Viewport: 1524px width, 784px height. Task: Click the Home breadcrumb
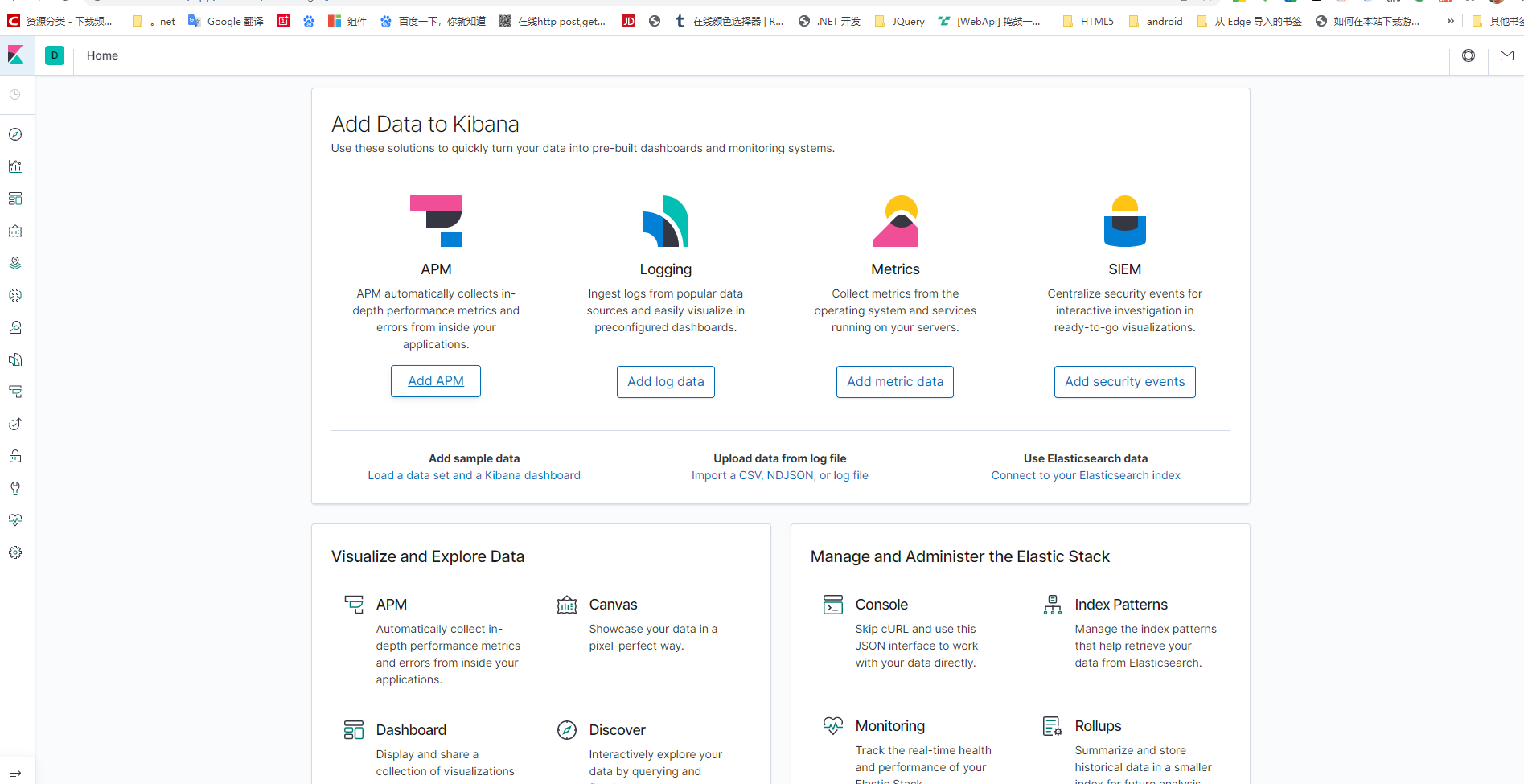102,55
